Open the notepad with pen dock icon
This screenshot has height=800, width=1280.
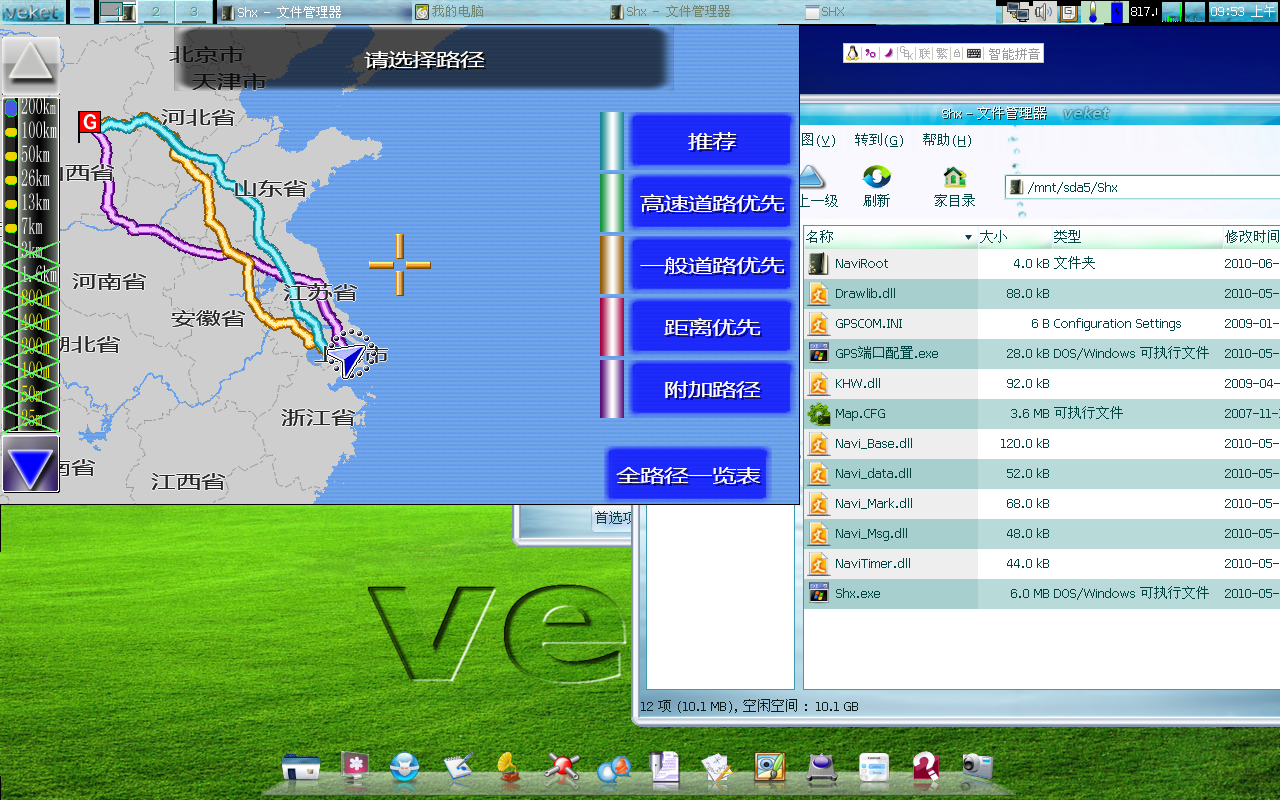coord(457,767)
